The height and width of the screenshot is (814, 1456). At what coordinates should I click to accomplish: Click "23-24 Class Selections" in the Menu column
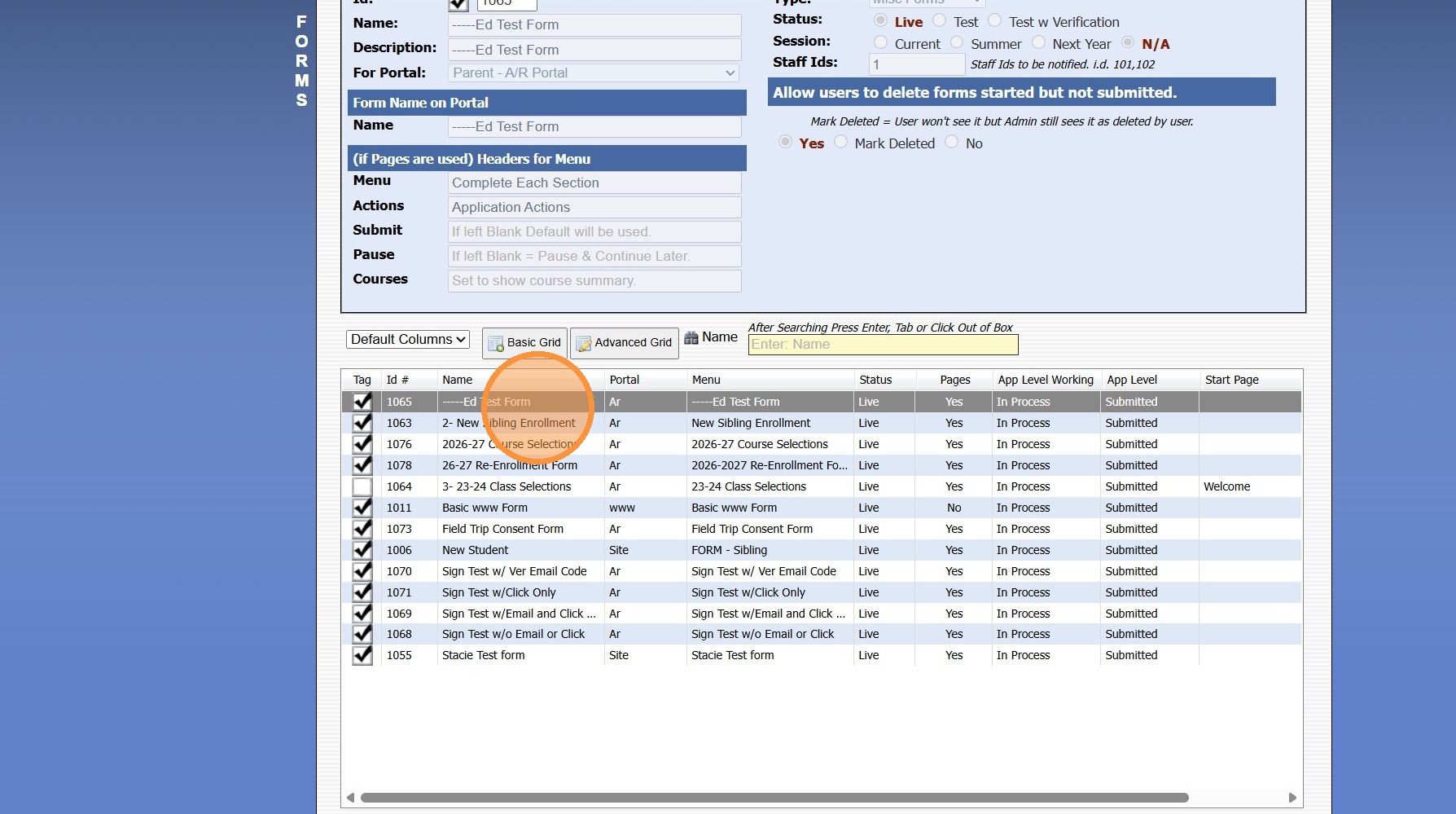[748, 486]
